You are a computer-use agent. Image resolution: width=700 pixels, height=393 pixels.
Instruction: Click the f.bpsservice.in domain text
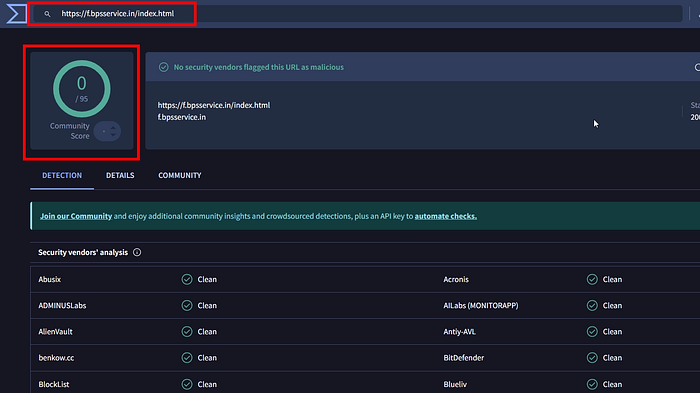[182, 117]
